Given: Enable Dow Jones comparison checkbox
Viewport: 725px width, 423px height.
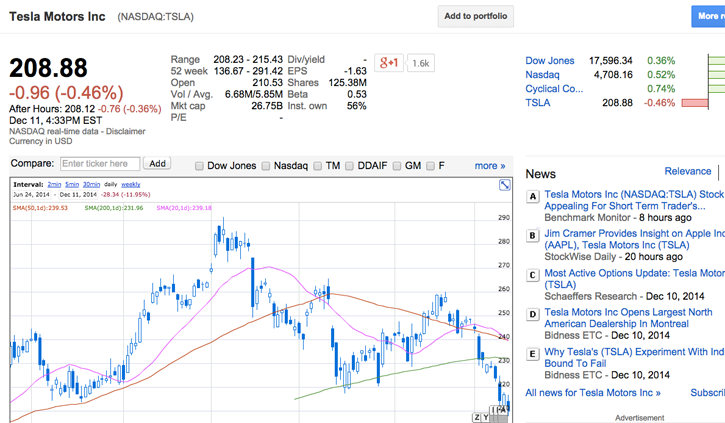Looking at the screenshot, I should point(199,166).
